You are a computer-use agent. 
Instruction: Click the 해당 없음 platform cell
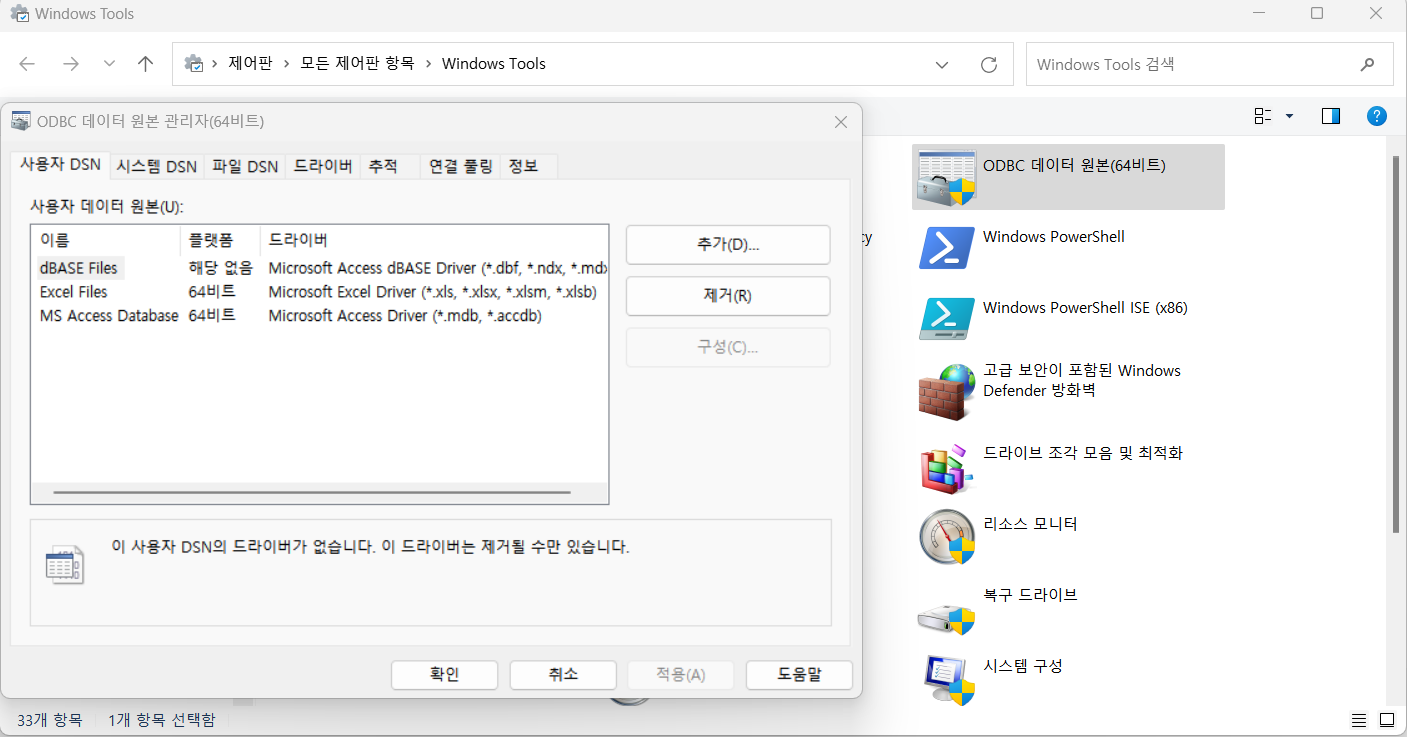(x=220, y=268)
